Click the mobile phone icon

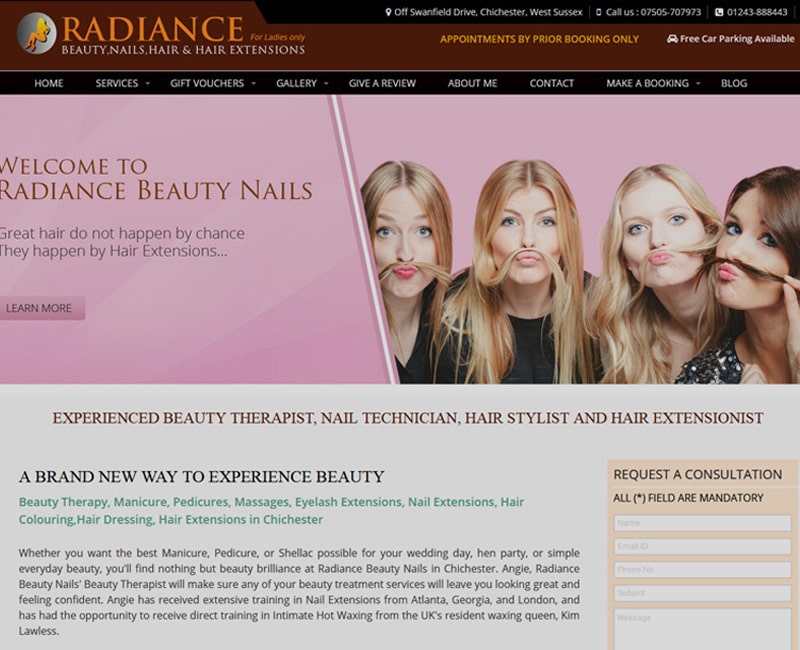tap(598, 12)
